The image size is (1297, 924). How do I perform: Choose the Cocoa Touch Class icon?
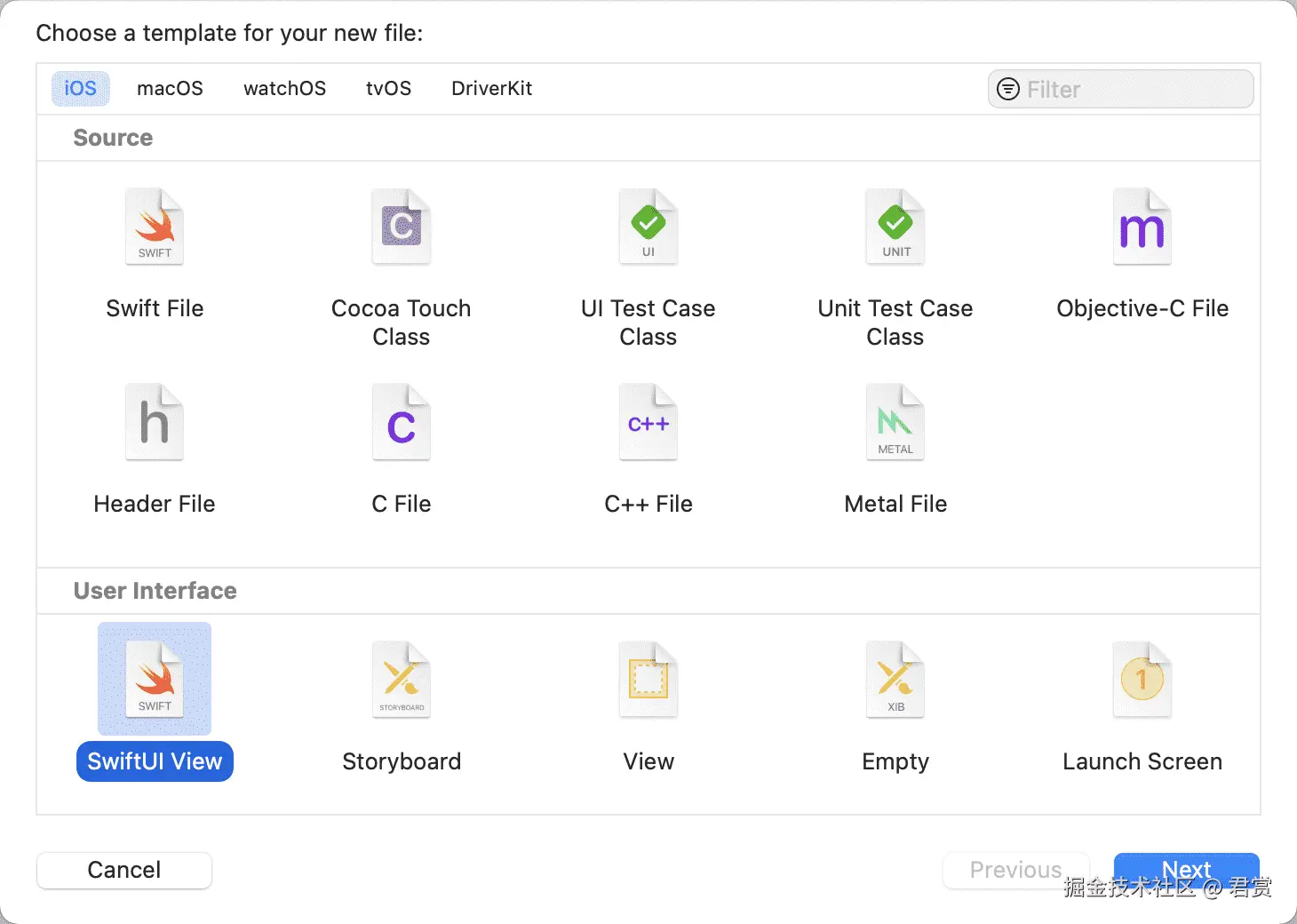(402, 227)
